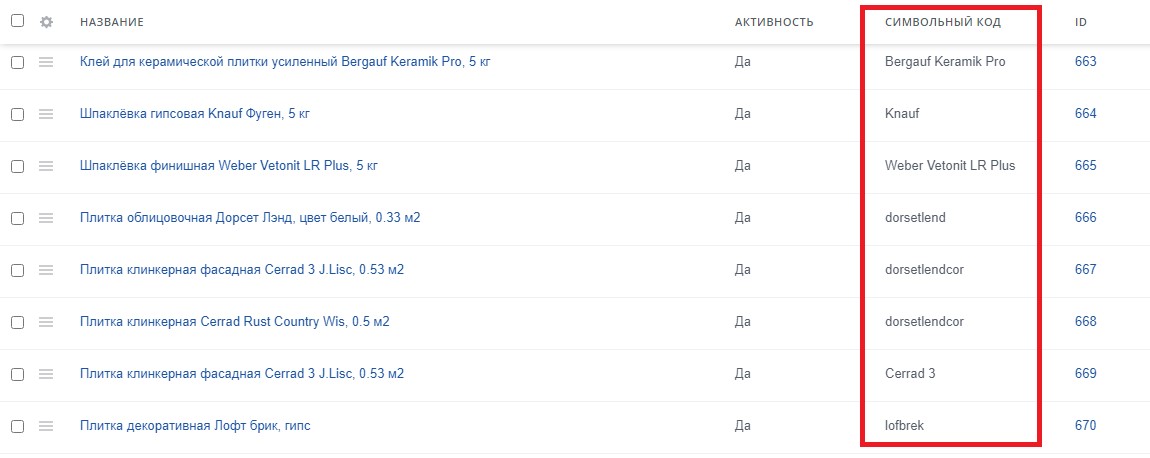Open the table settings gear icon
Screen dimensions: 1150x458
[46, 22]
